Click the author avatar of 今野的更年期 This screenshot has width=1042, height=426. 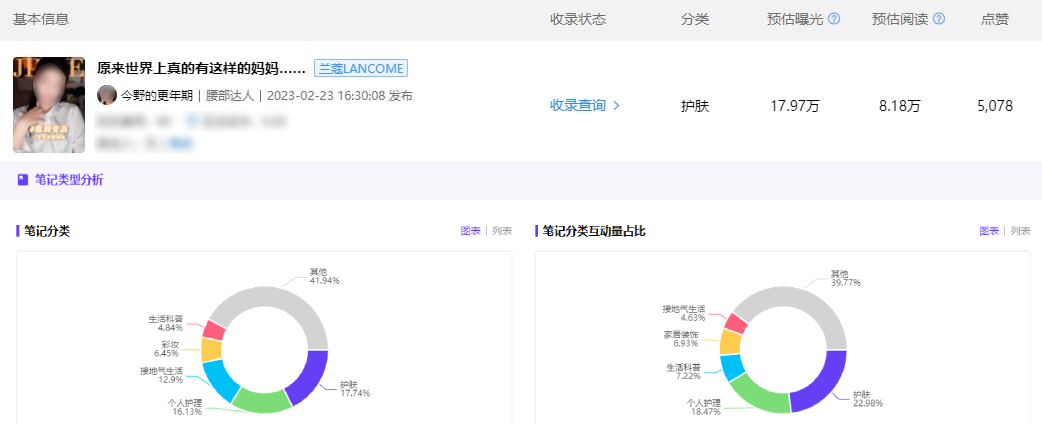(107, 95)
